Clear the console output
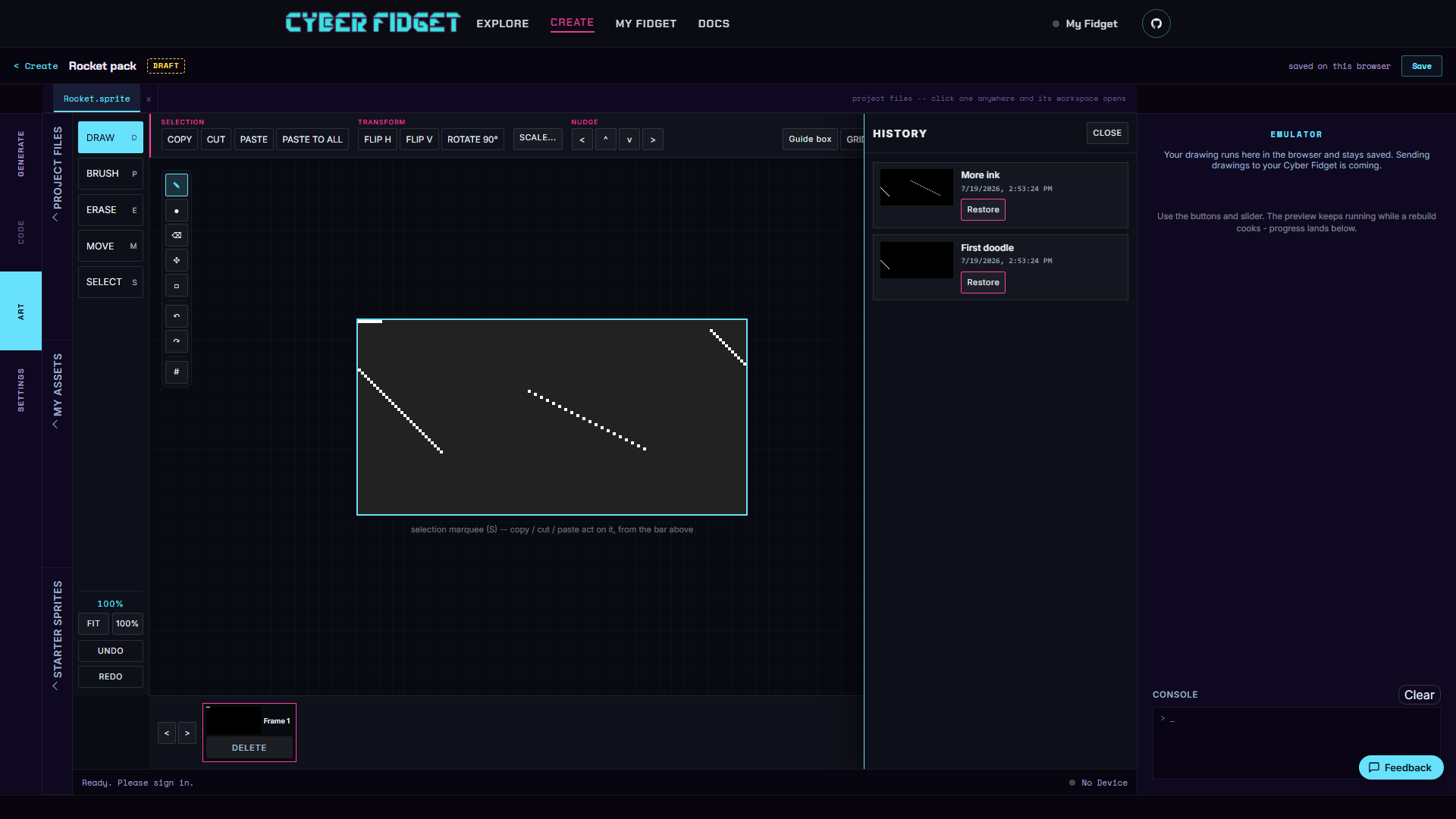The image size is (1456, 819). (1419, 695)
